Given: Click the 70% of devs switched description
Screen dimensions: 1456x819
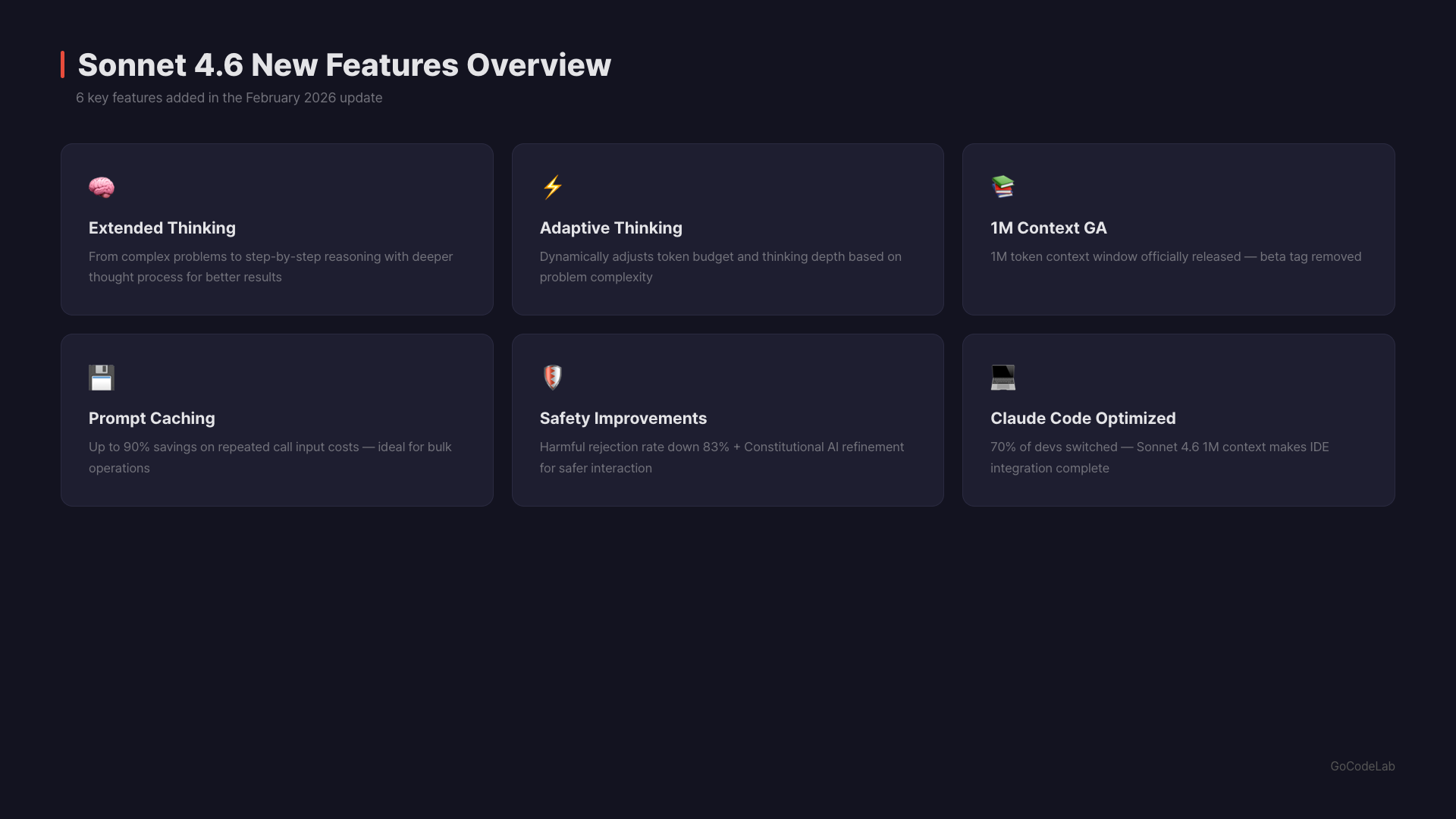Looking at the screenshot, I should [x=1159, y=457].
